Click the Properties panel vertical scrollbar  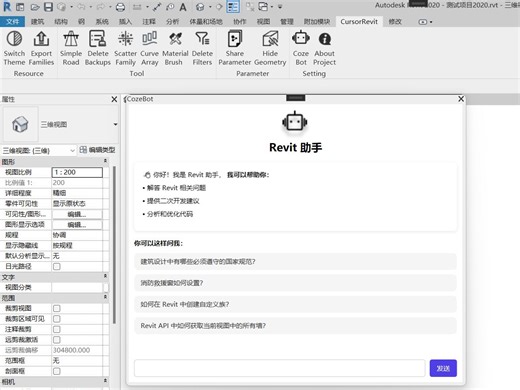tap(115, 245)
